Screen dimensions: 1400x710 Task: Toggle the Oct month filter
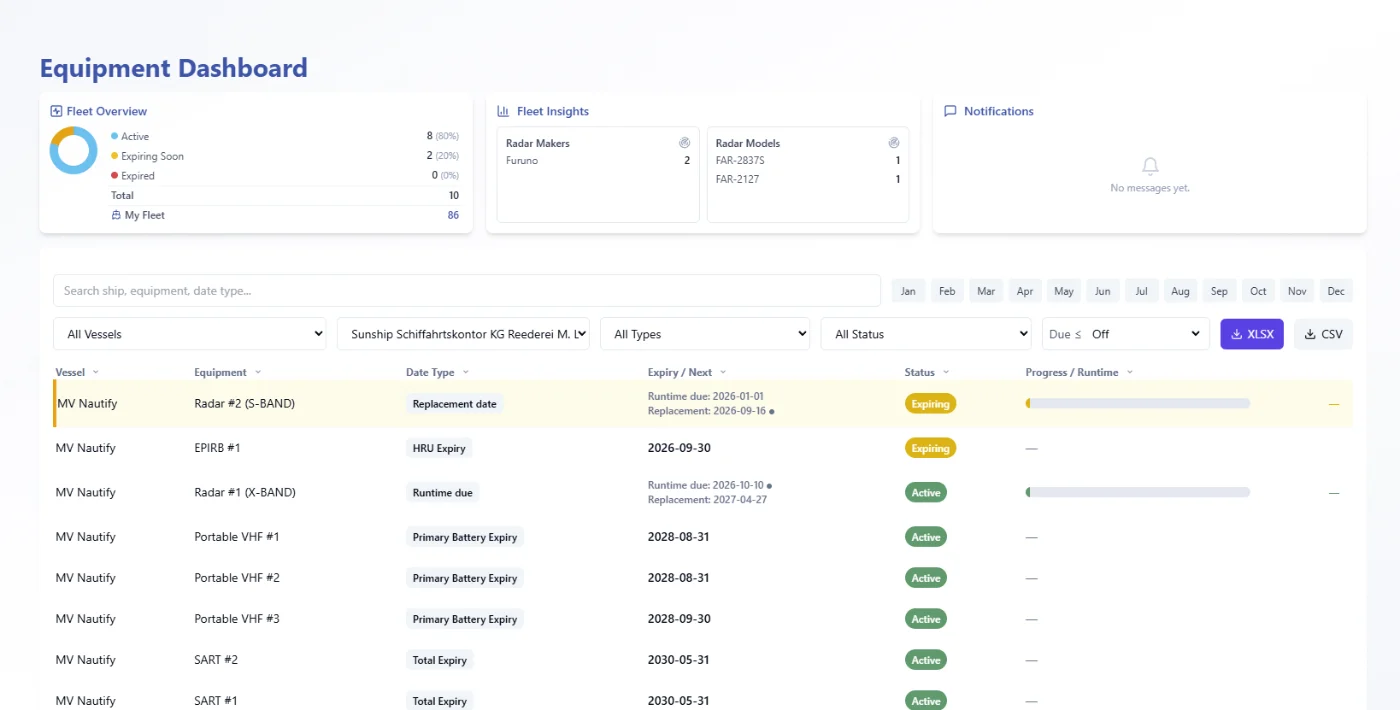click(1259, 291)
